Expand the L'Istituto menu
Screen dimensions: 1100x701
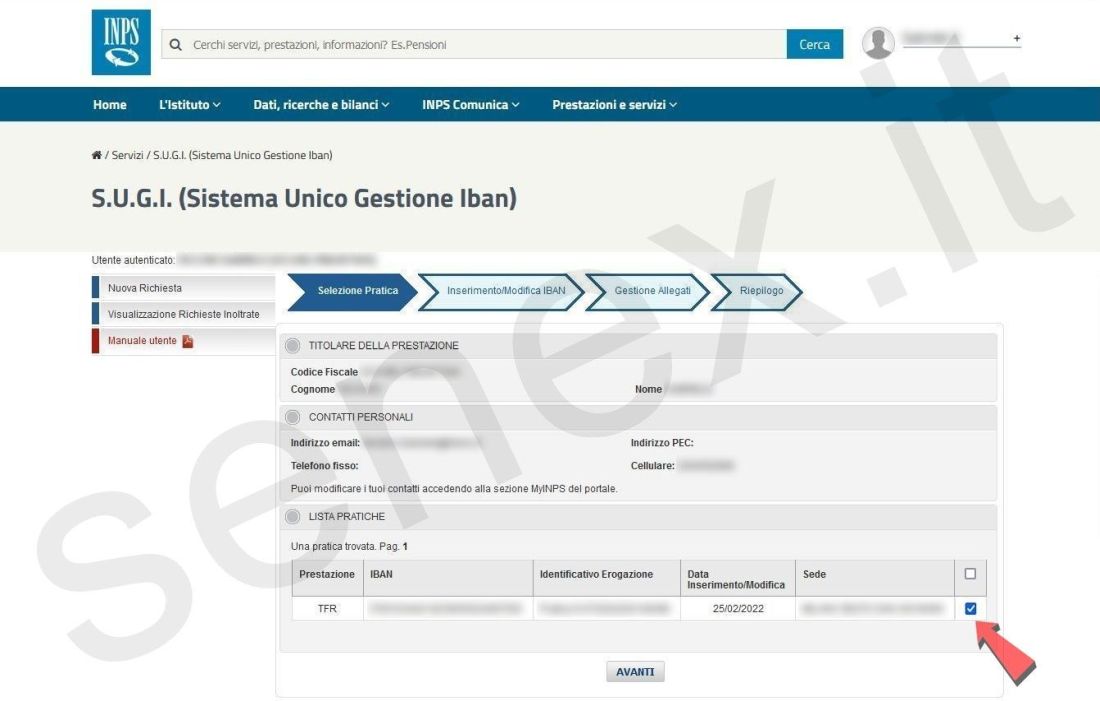(190, 105)
